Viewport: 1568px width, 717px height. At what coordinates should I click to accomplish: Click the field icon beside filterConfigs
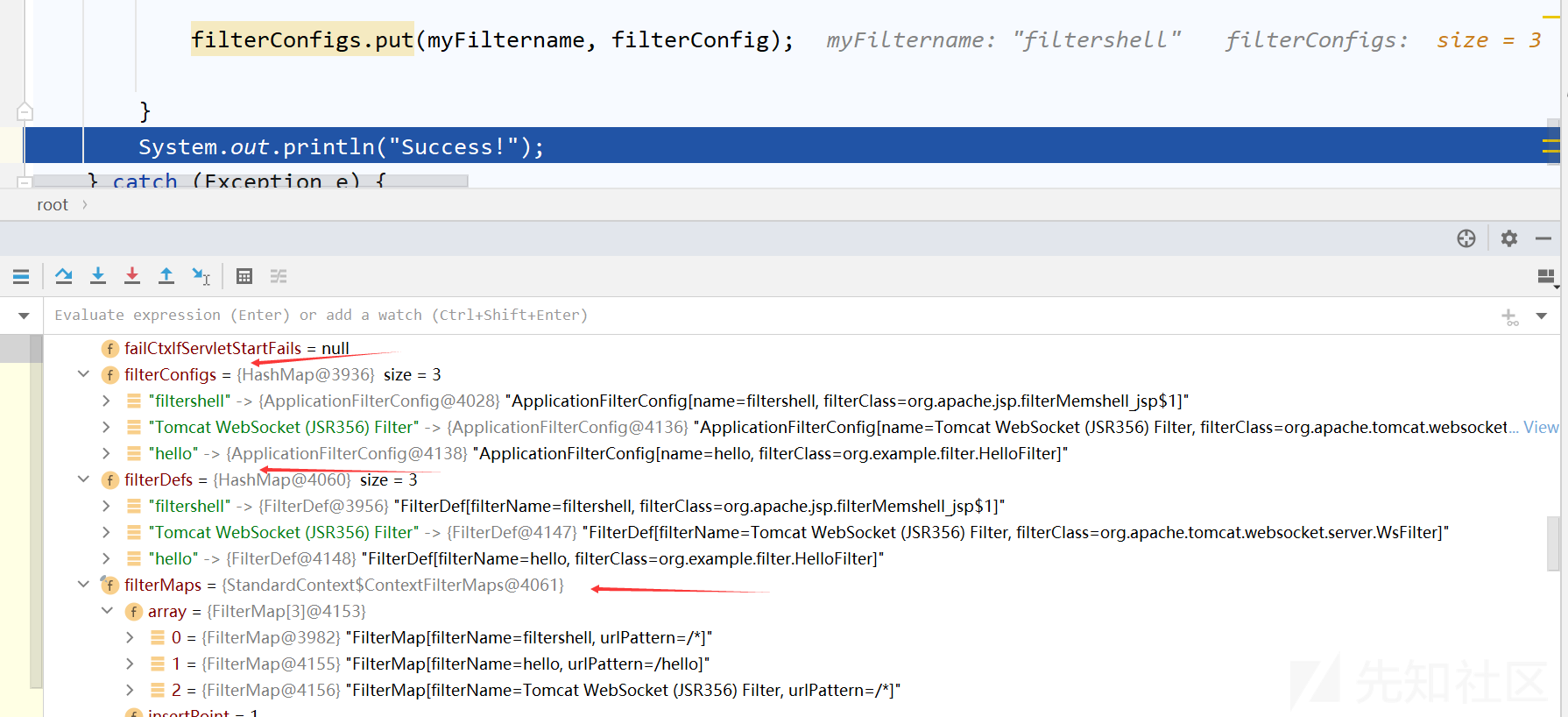pyautogui.click(x=109, y=375)
